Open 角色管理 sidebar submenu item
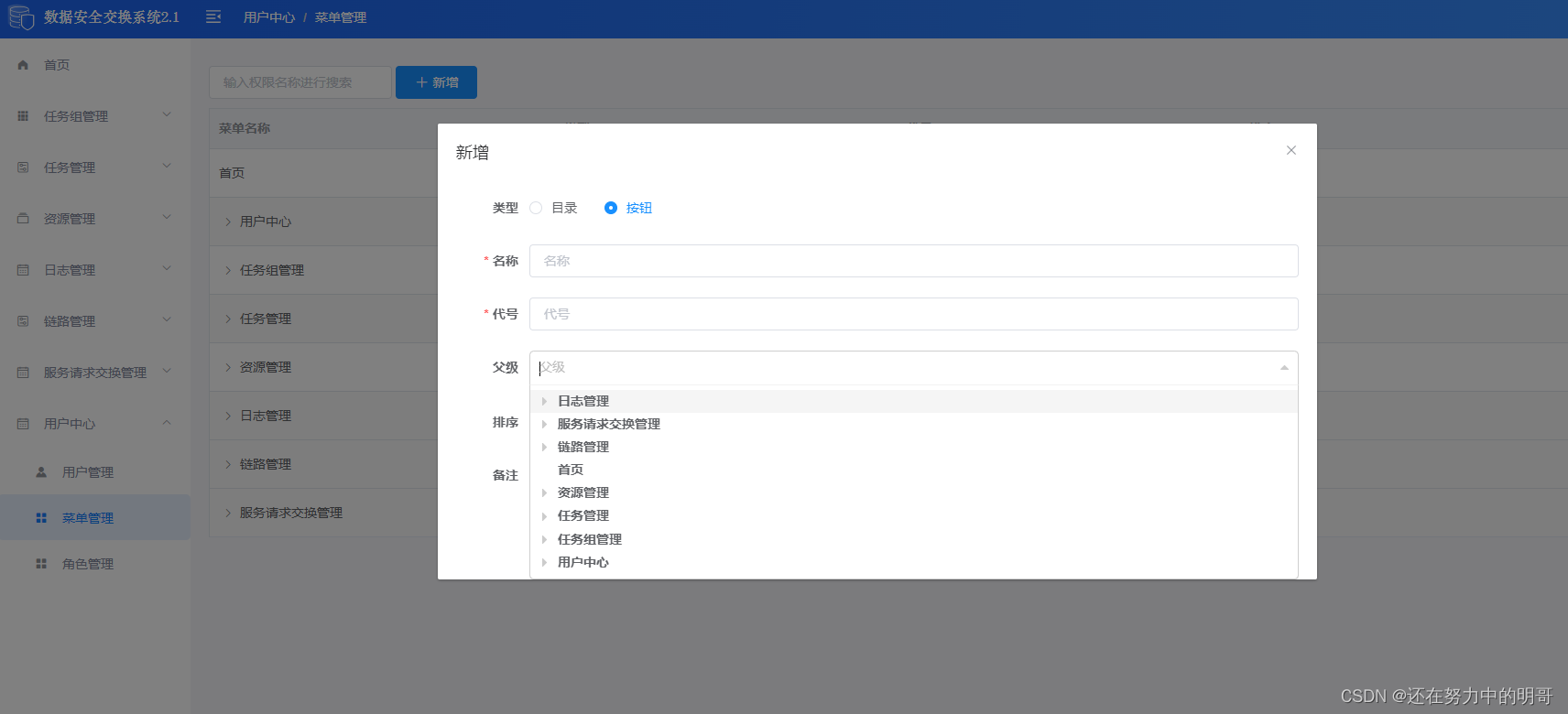Viewport: 1568px width, 714px height. (95, 564)
